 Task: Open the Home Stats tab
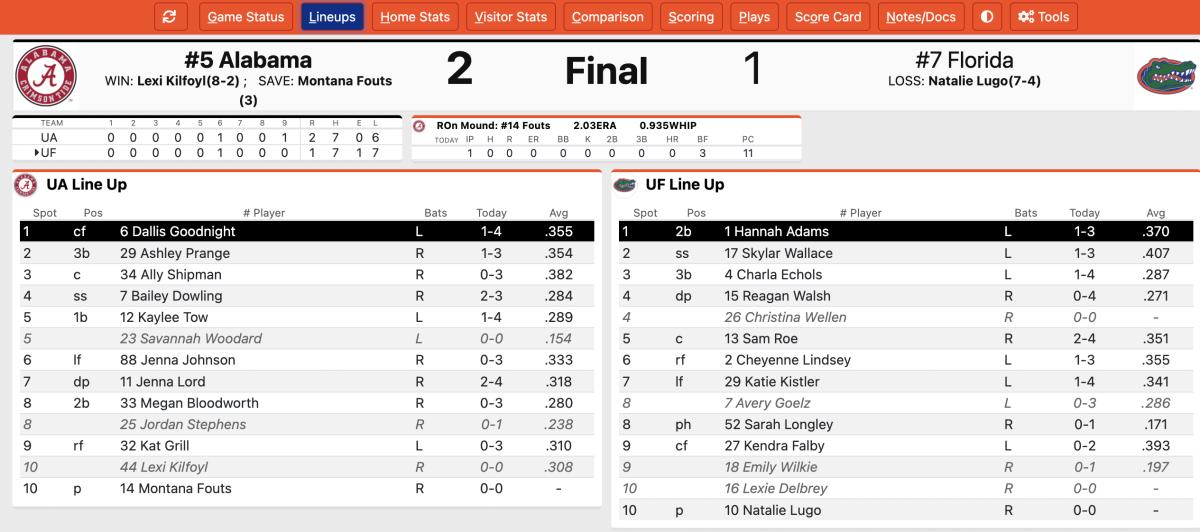[x=415, y=17]
